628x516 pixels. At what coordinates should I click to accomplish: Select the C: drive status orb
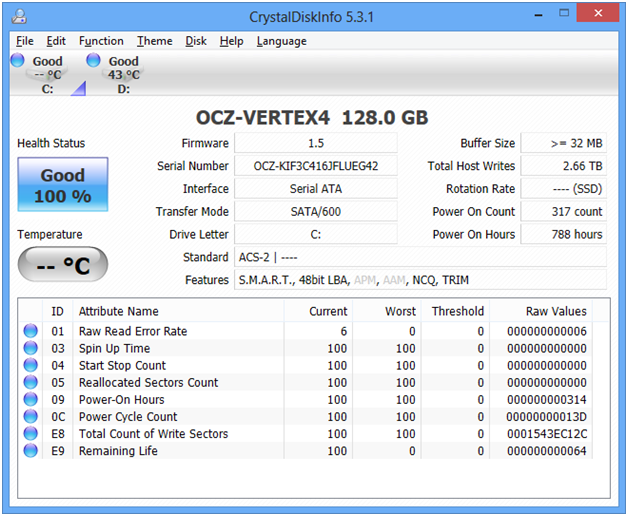tap(18, 60)
